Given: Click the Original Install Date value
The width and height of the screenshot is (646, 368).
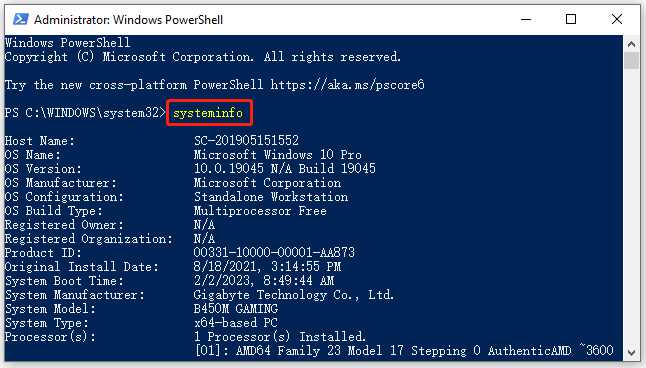Looking at the screenshot, I should [x=267, y=267].
